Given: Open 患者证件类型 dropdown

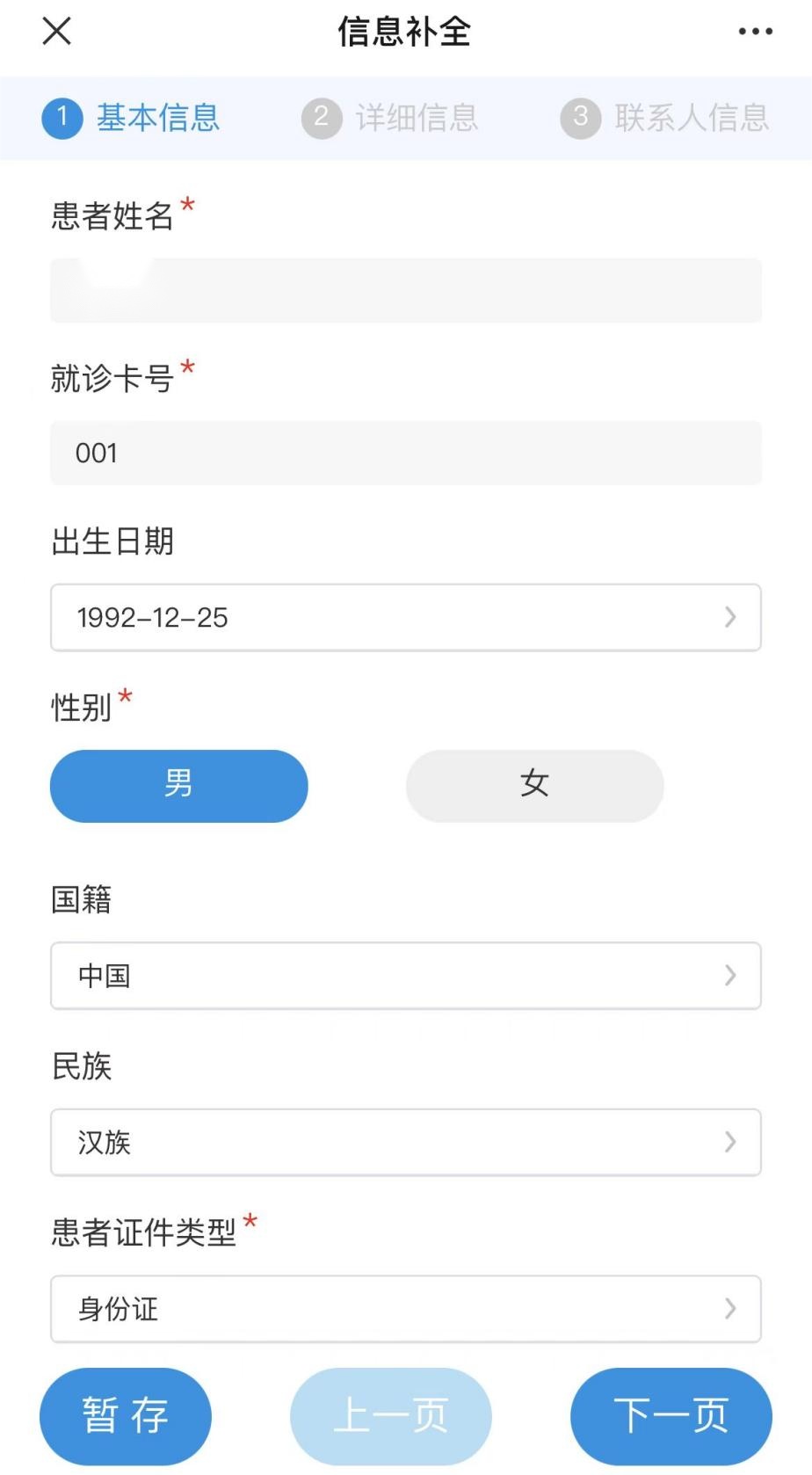Looking at the screenshot, I should tap(406, 1309).
